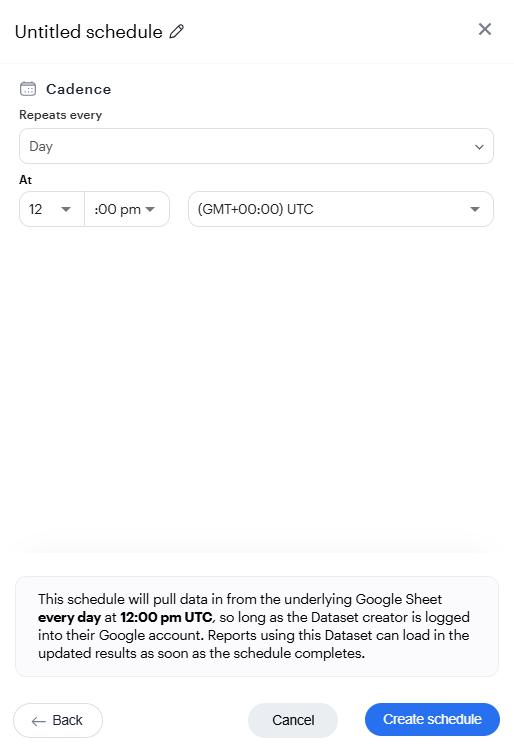514x748 pixels.
Task: Cancel the schedule creation
Action: 293,720
